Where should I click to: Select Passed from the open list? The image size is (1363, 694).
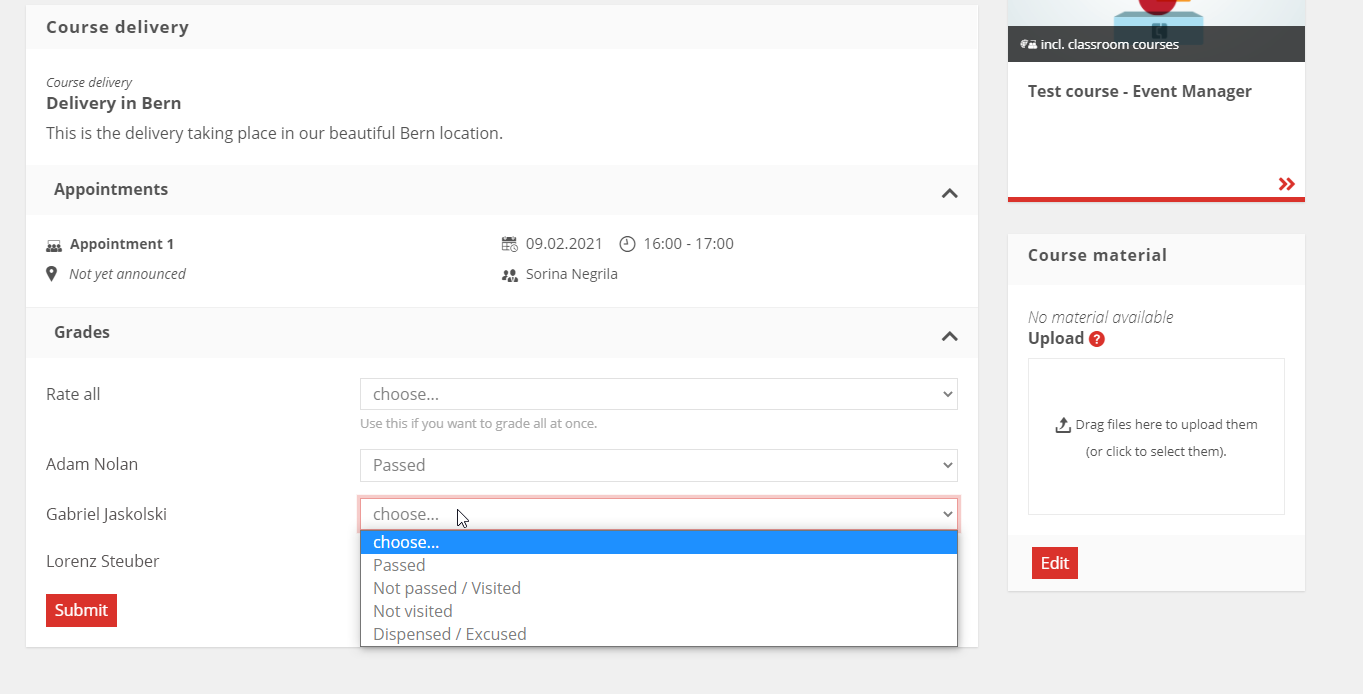pyautogui.click(x=399, y=565)
